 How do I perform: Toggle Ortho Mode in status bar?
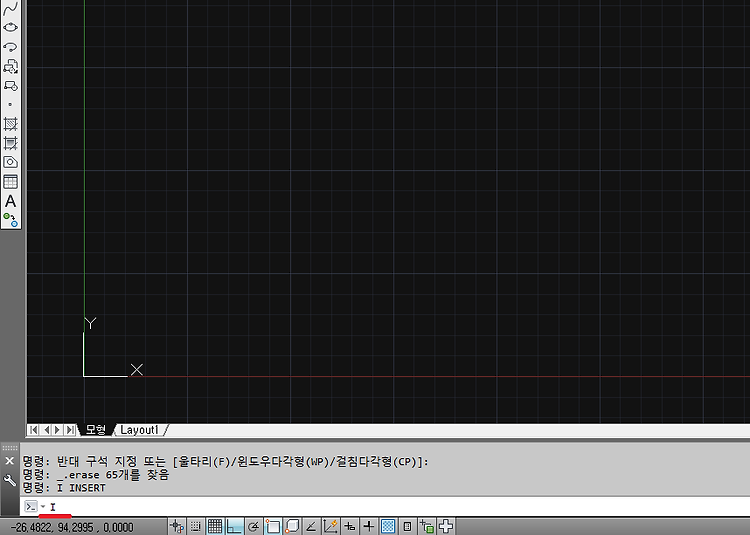click(x=234, y=526)
